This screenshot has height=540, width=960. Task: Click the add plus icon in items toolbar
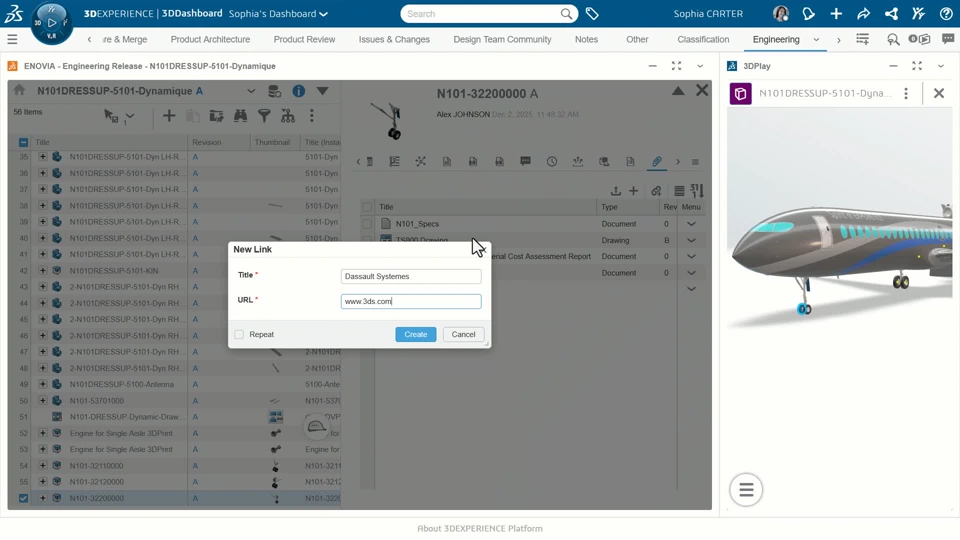pos(169,116)
